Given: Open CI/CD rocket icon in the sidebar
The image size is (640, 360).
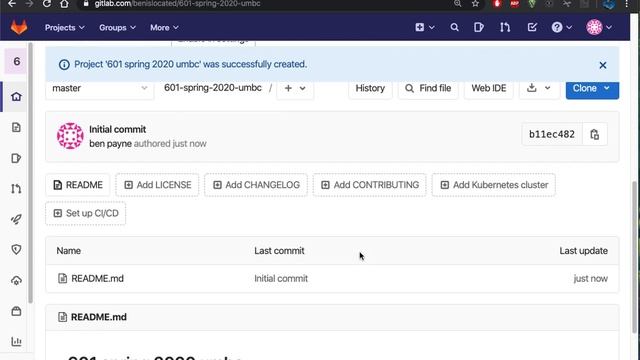Looking at the screenshot, I should [x=16, y=219].
